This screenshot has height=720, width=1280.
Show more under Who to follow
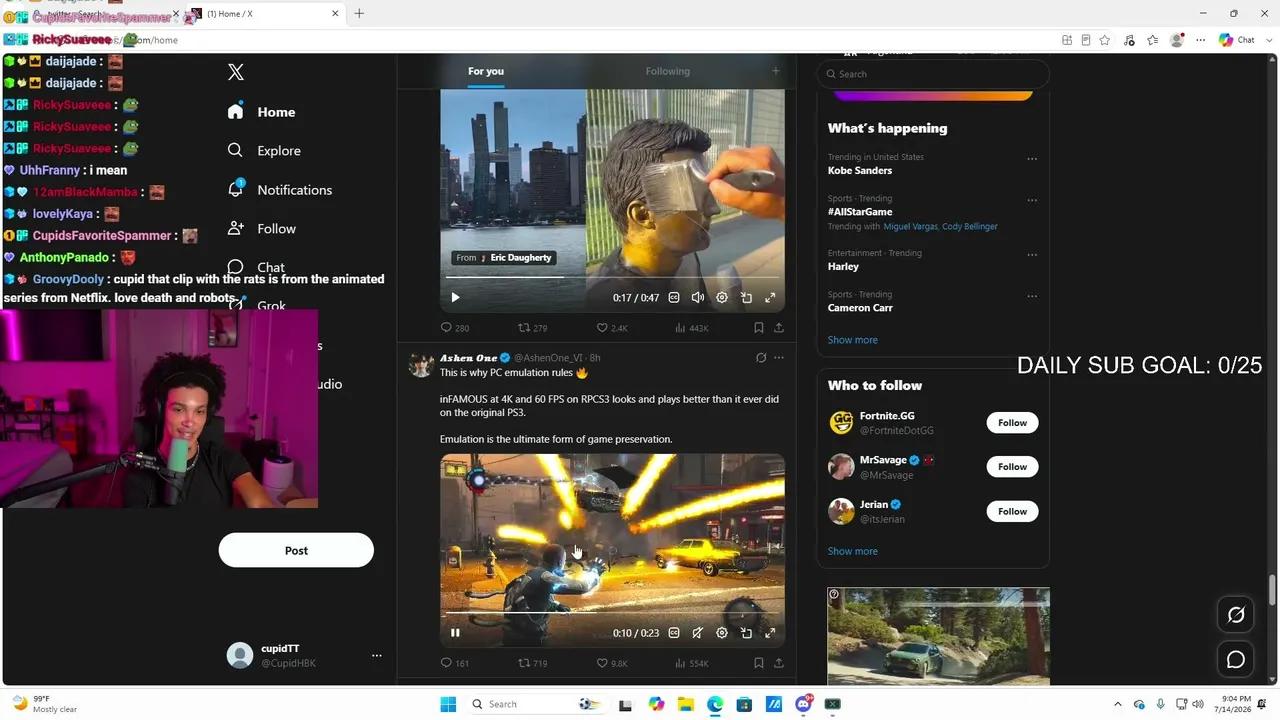(x=852, y=551)
